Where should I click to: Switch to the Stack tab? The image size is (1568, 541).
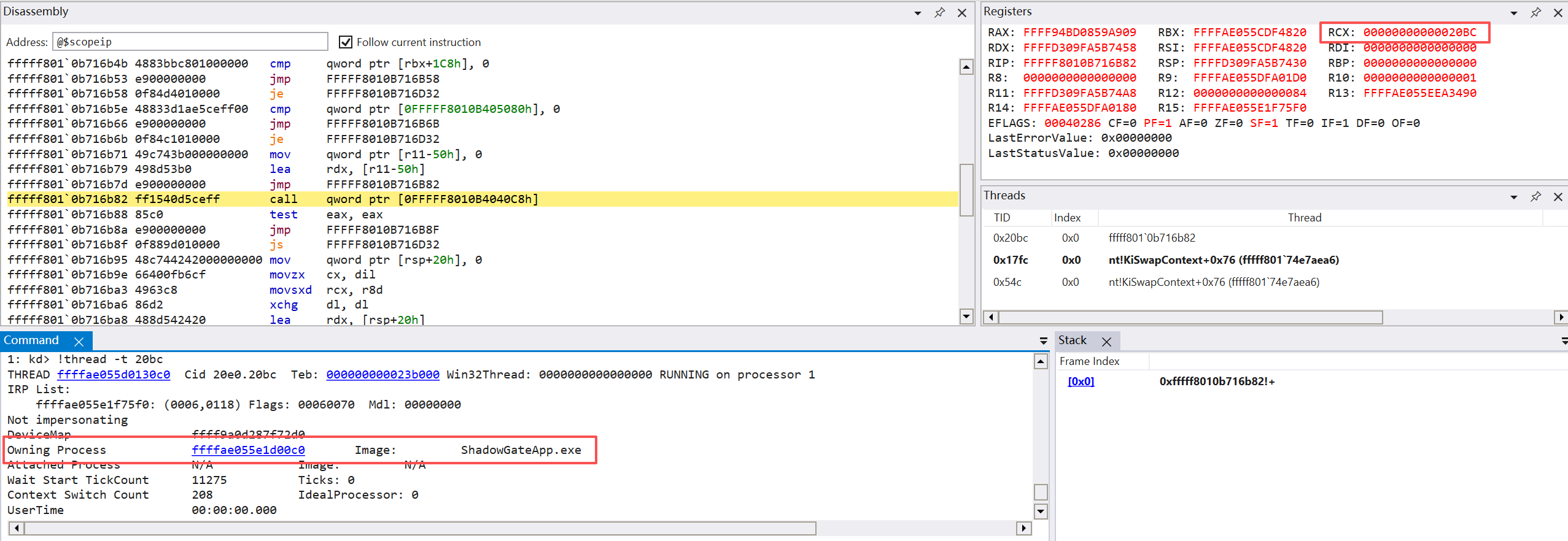[1072, 340]
